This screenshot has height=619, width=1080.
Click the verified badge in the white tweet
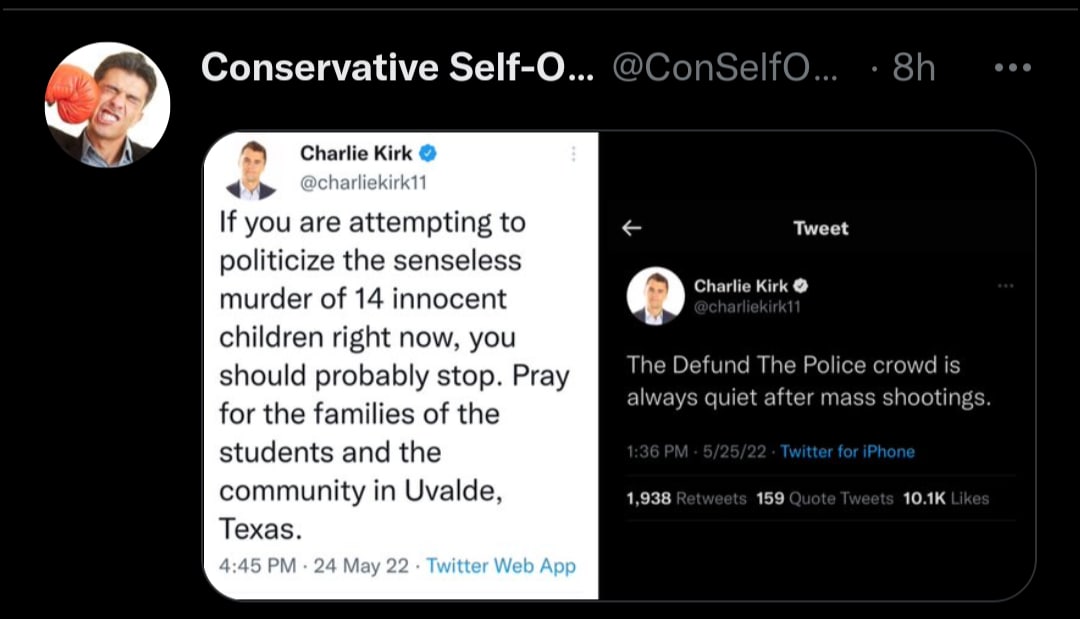coord(427,154)
